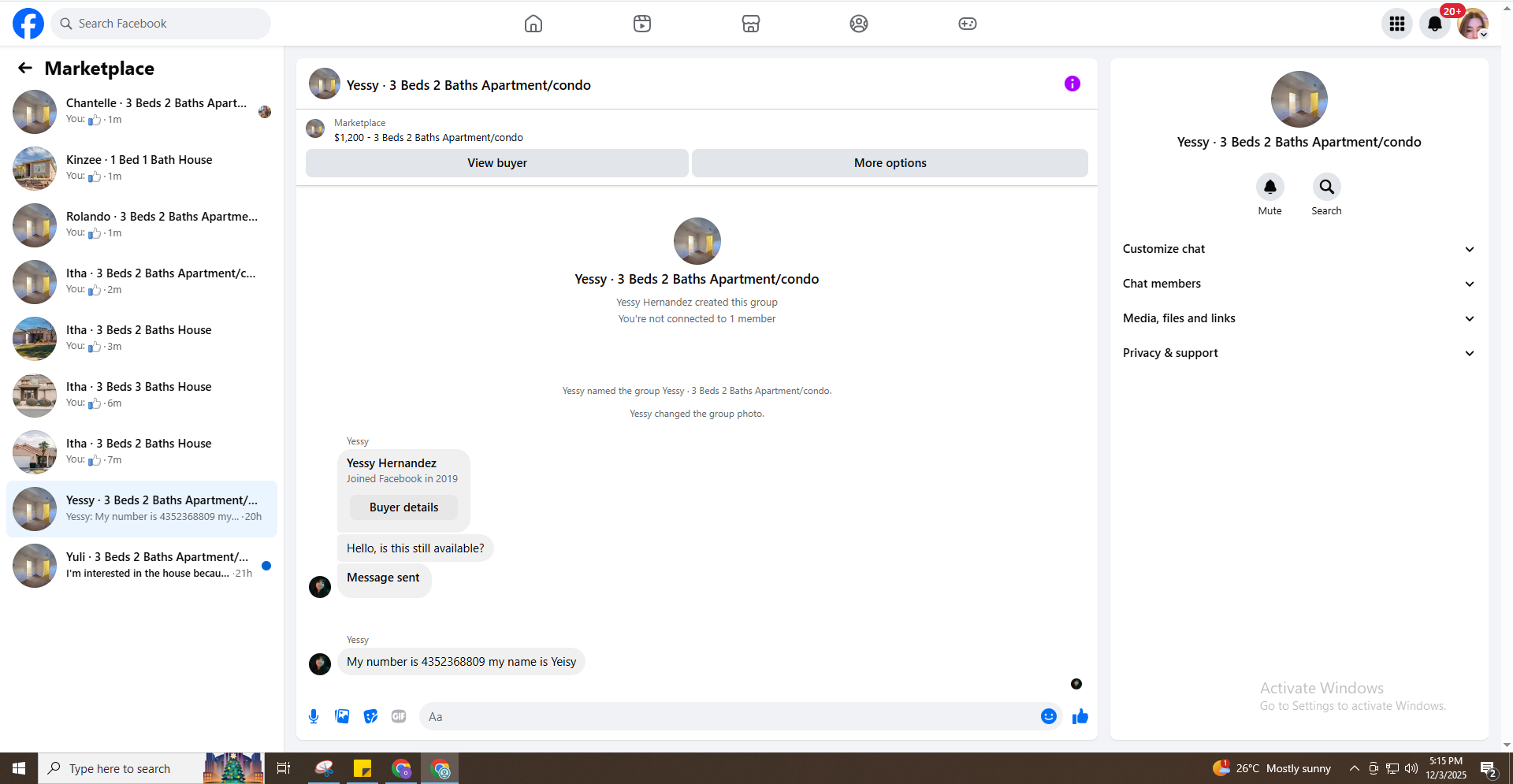The height and width of the screenshot is (784, 1513).
Task: Choose a sticker
Action: click(370, 716)
